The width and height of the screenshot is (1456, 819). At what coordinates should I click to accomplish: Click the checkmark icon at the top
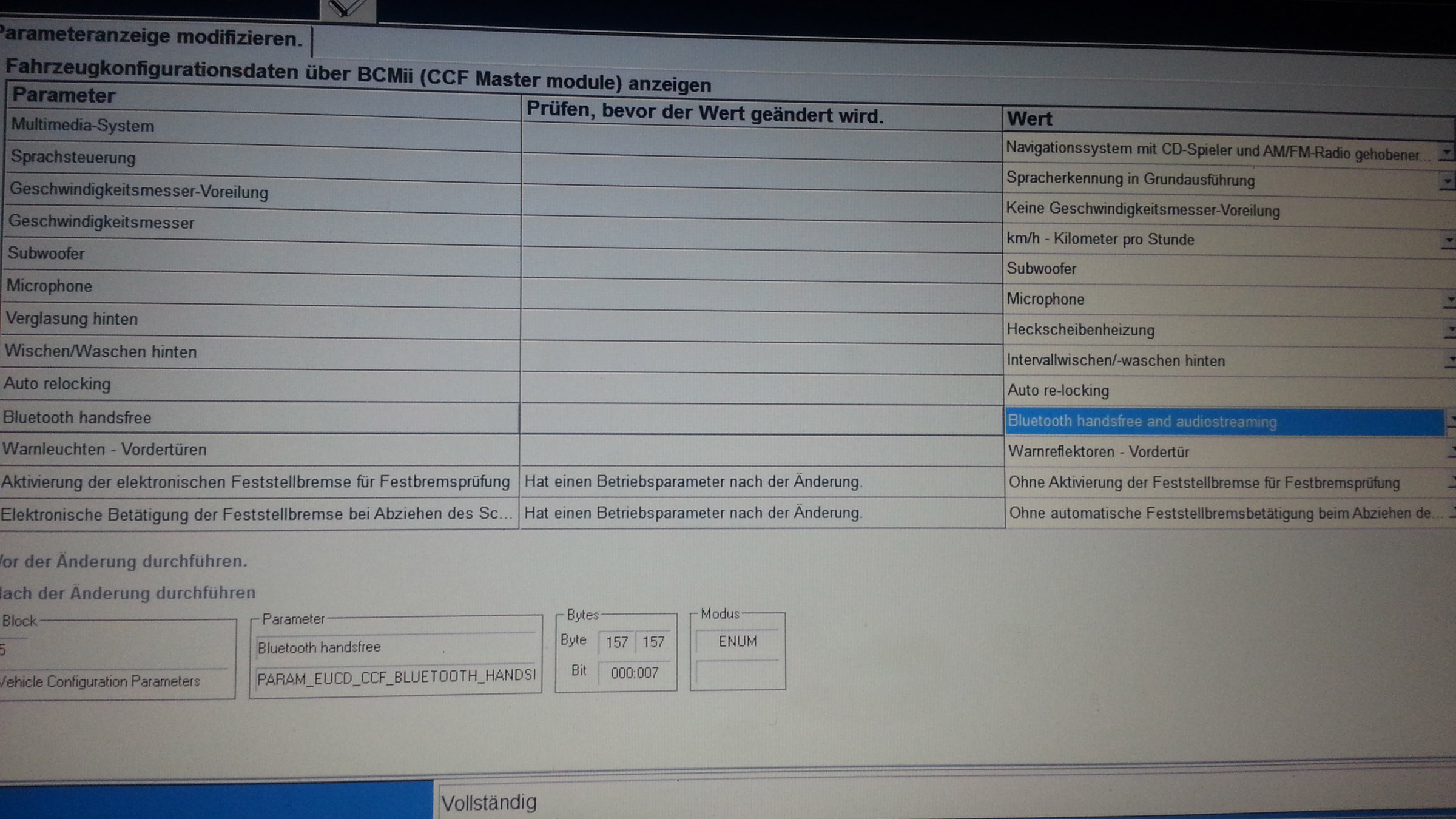[348, 7]
